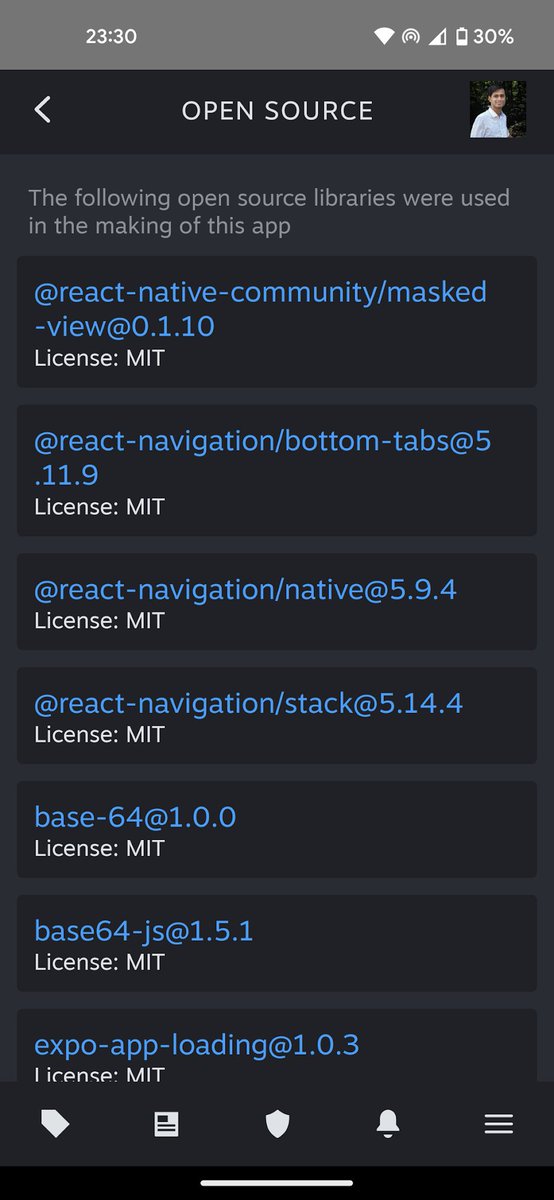Open @react-navigation/native@5.9.4 link
The image size is (554, 1200).
coord(245,590)
